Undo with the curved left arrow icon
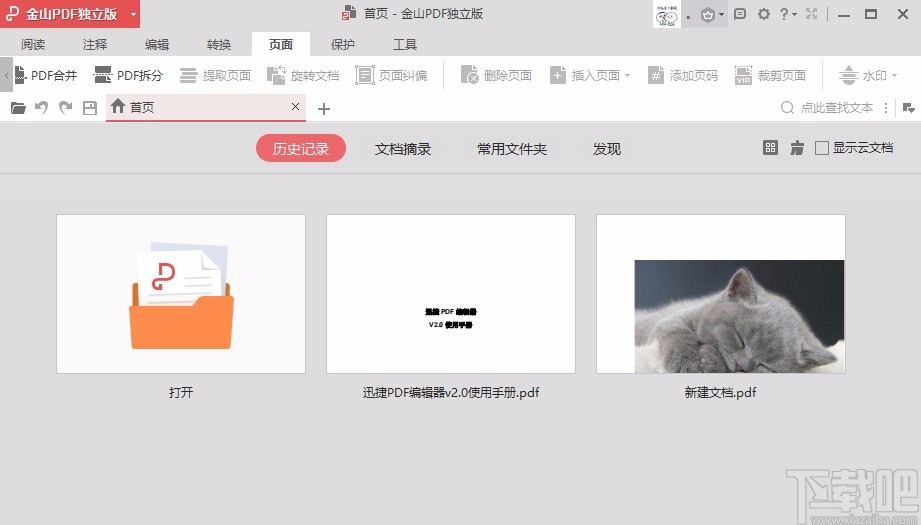Screen dimensions: 921x525 coord(41,108)
